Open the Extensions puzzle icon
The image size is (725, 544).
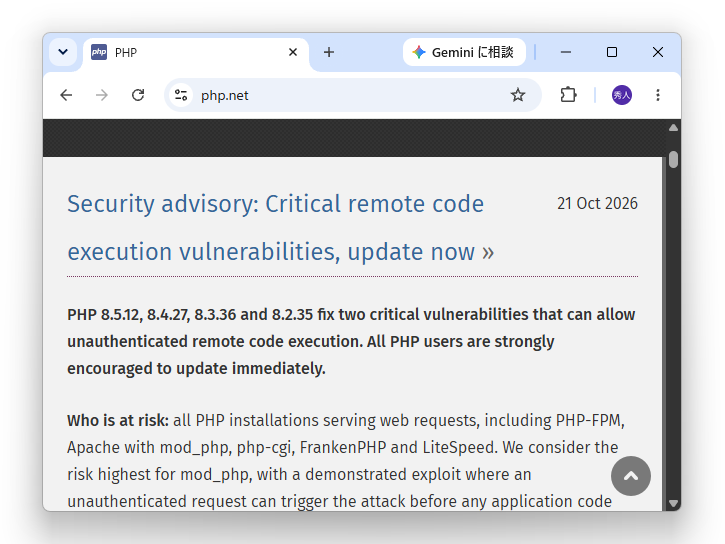click(x=568, y=95)
